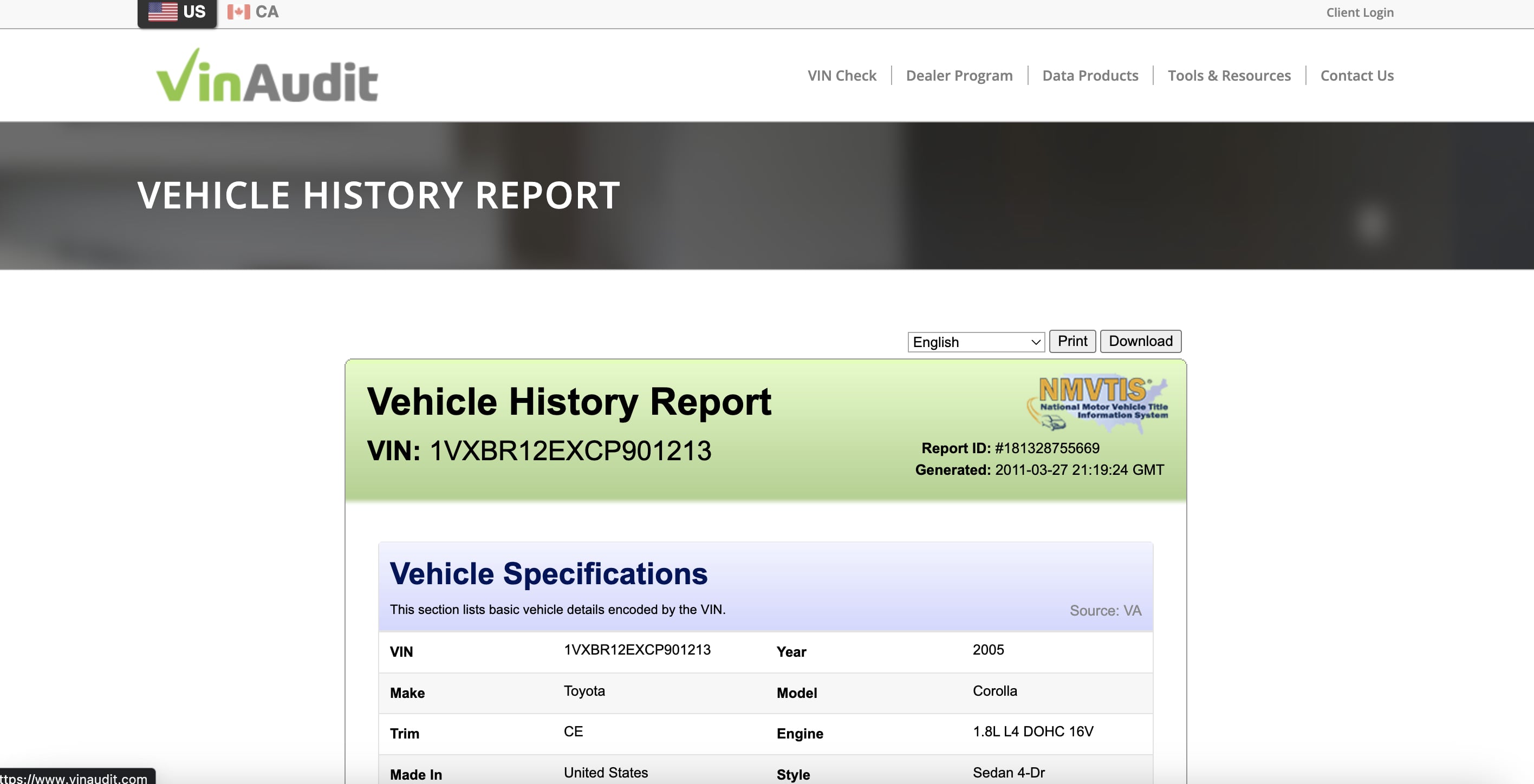Open the VIN Check menu

tap(841, 76)
